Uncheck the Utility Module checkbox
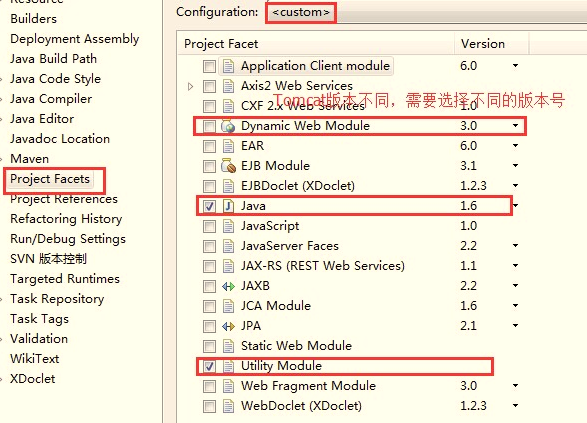The width and height of the screenshot is (587, 423). coord(209,366)
